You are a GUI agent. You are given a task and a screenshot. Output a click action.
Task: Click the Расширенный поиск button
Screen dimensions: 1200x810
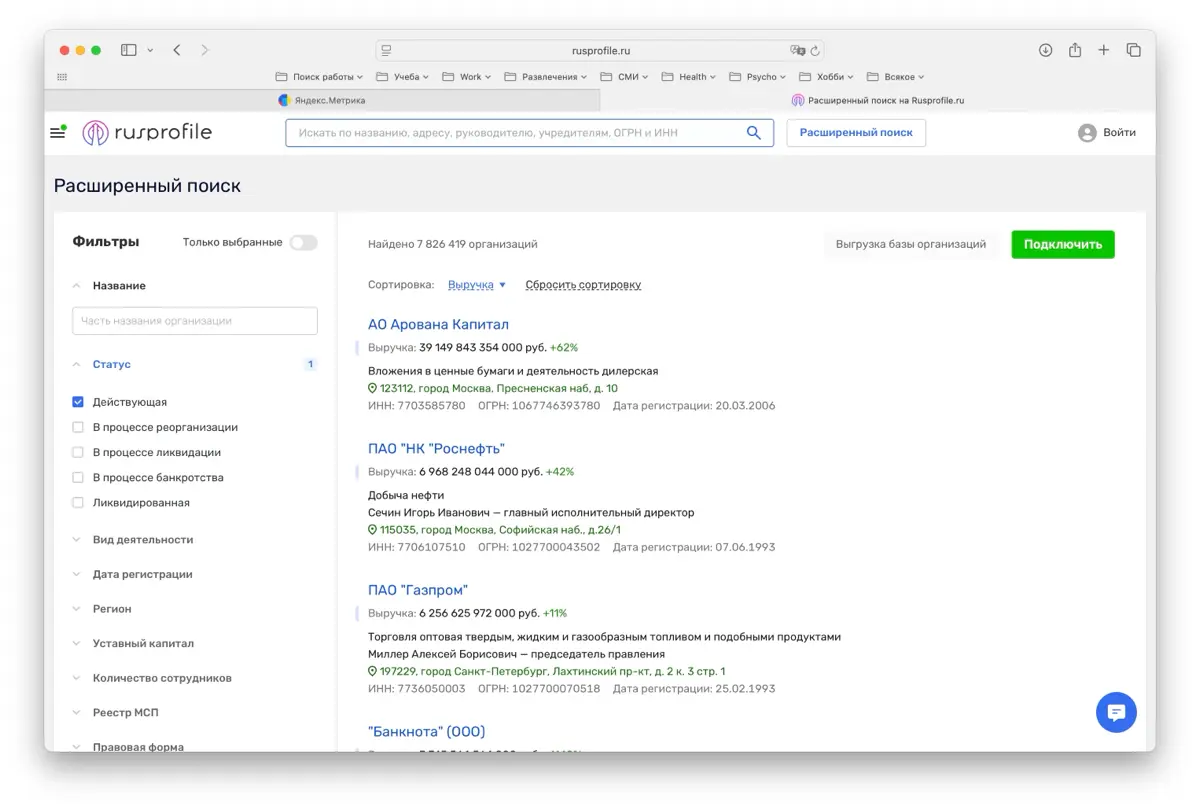point(856,133)
